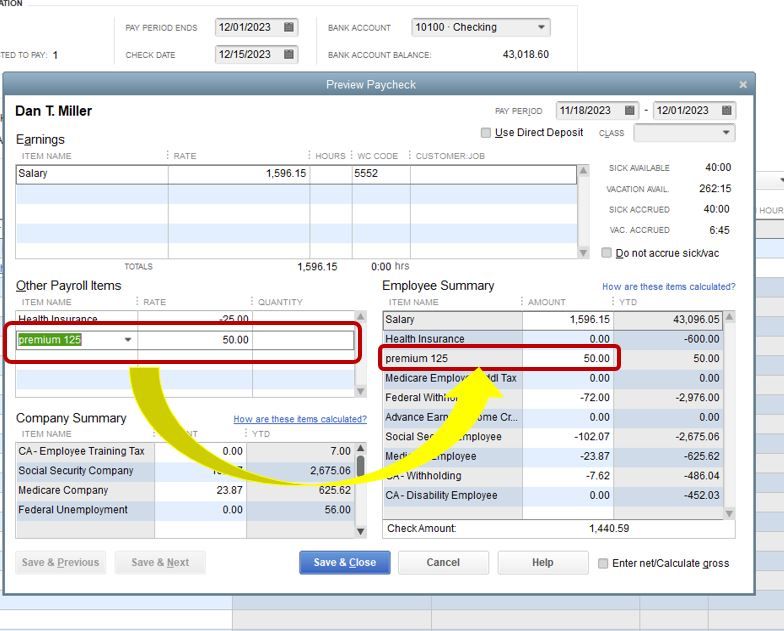
Task: Click premium 125 quantity cell
Action: pyautogui.click(x=303, y=340)
